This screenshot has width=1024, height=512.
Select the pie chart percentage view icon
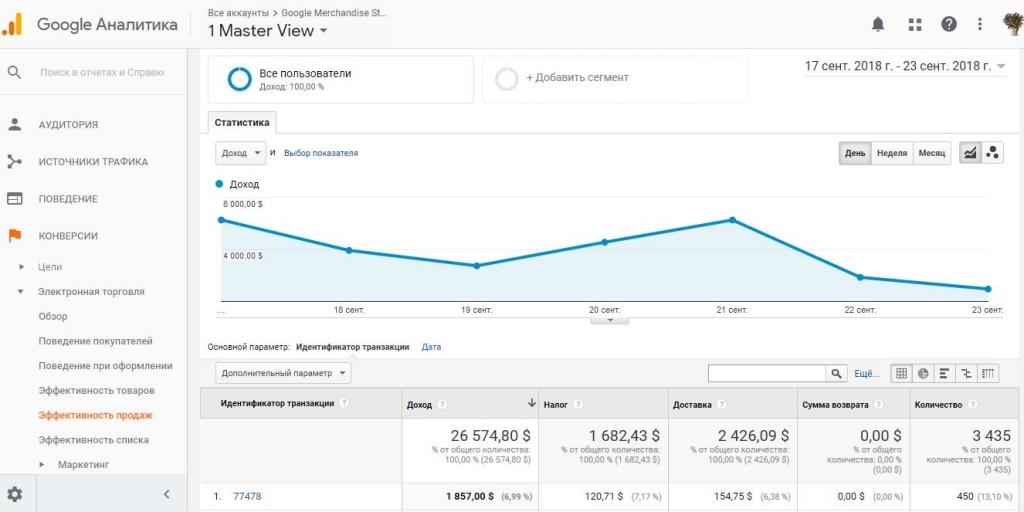[923, 374]
